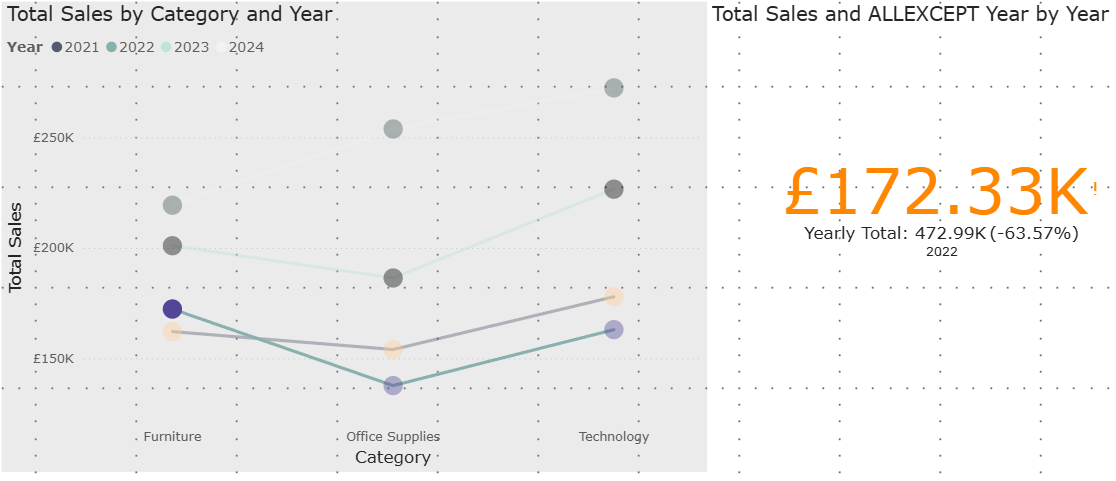Select the peach Furniture data marker

[172, 331]
